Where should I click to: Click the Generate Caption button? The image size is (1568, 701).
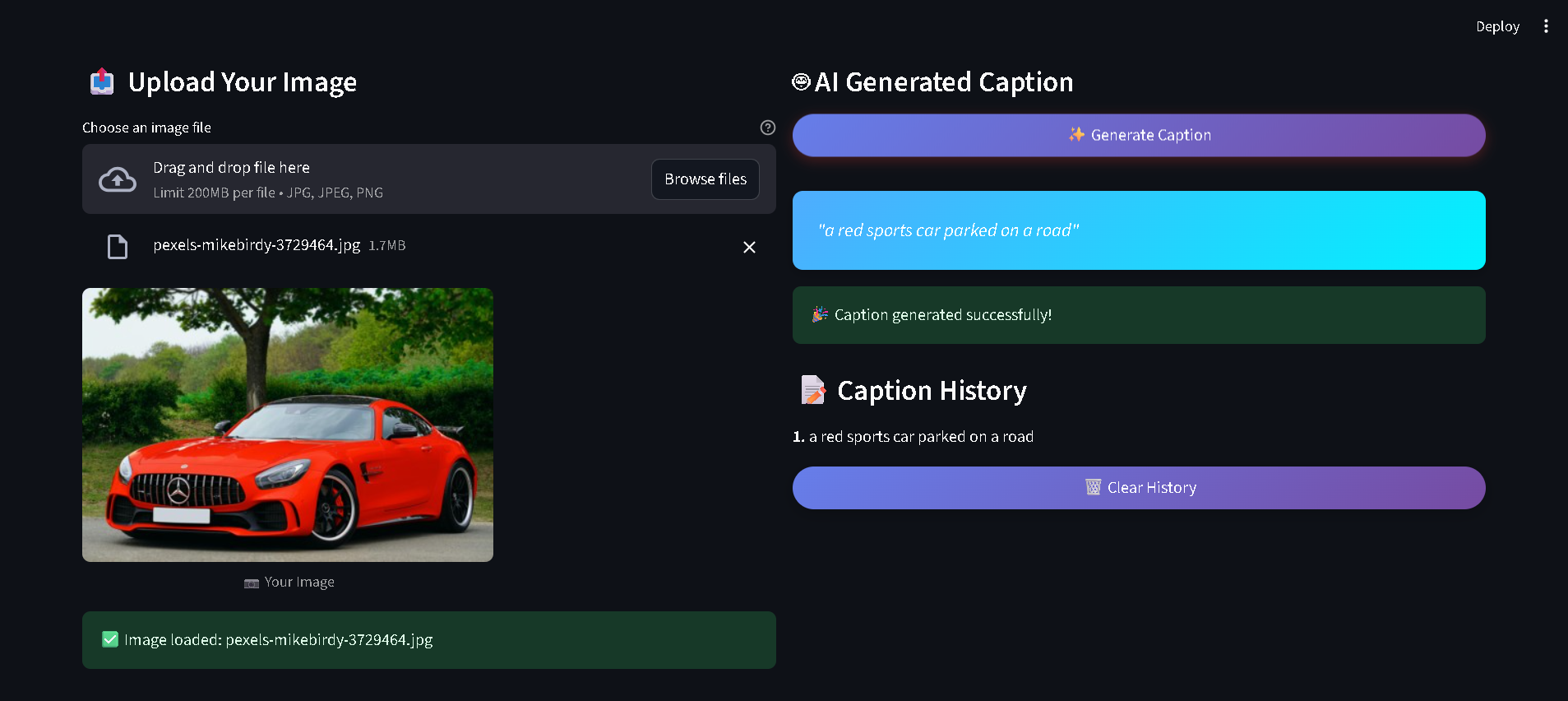[x=1139, y=135]
